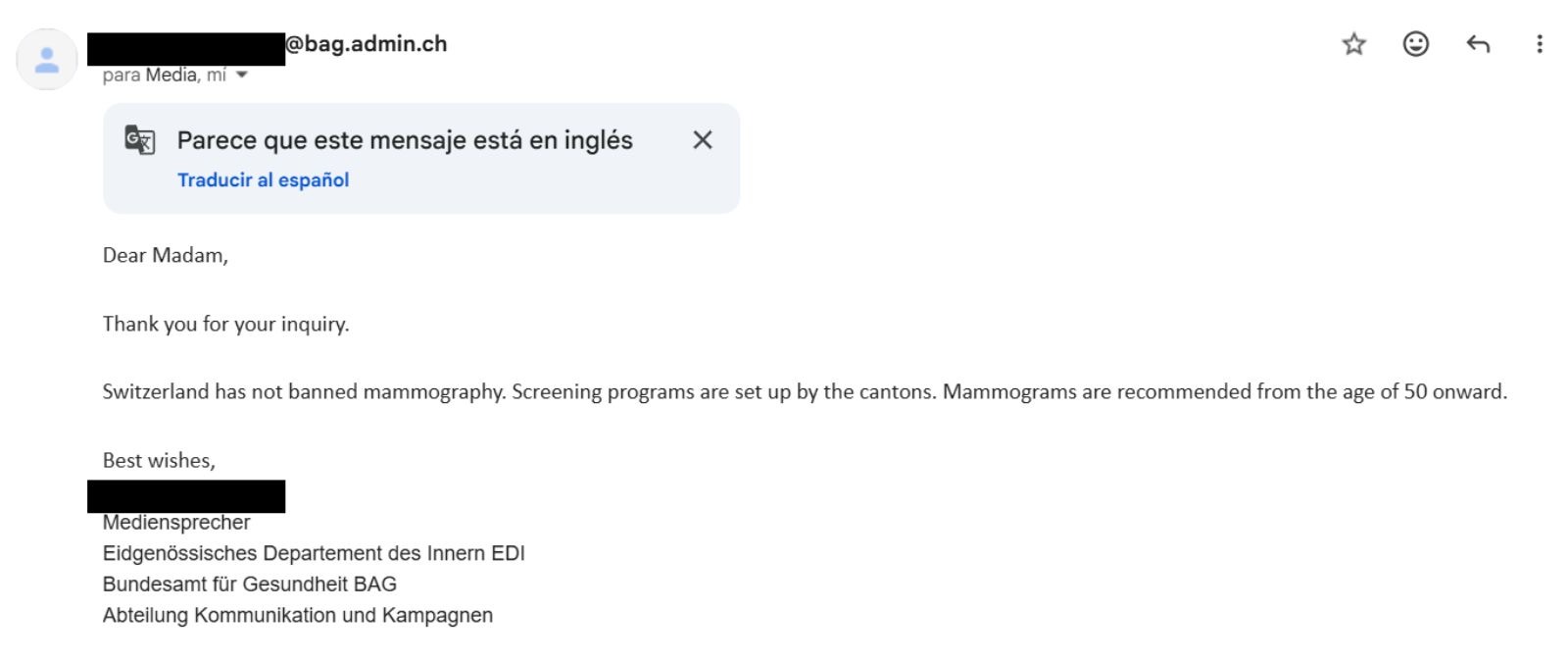Expand recipient details arrow next to "para Media, mí"
This screenshot has height=662, width=1568.
(x=242, y=76)
